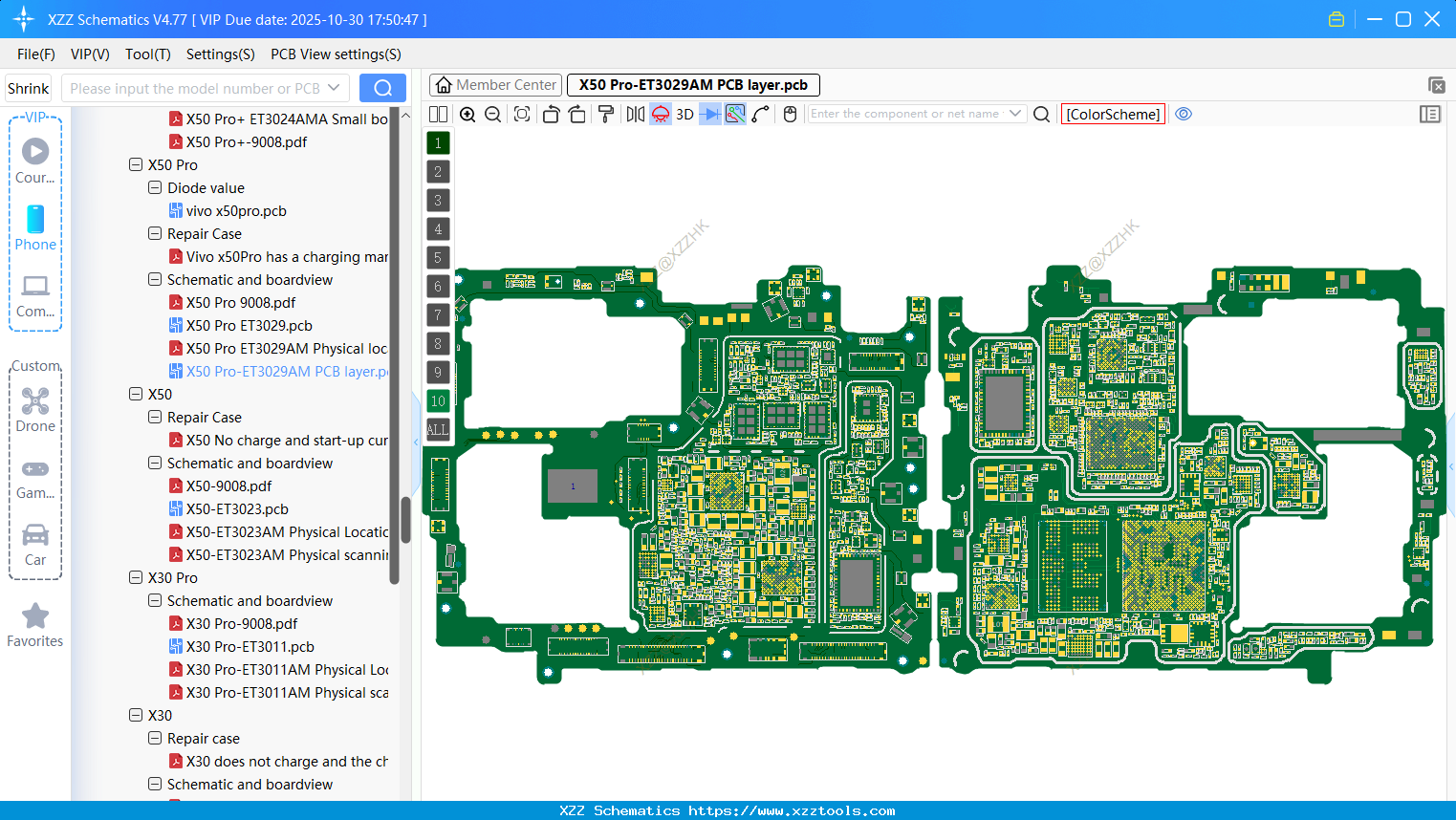Collapse the X50 Pro tree node
Image resolution: width=1456 pixels, height=820 pixels.
click(x=136, y=164)
